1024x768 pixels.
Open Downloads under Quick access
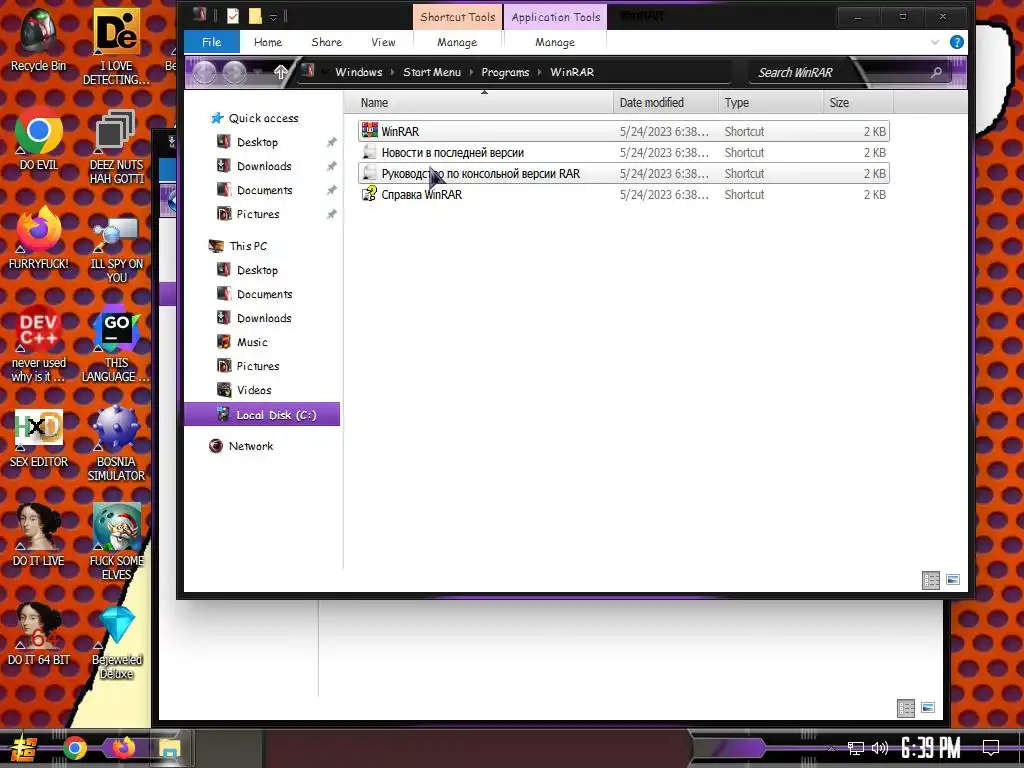264,166
